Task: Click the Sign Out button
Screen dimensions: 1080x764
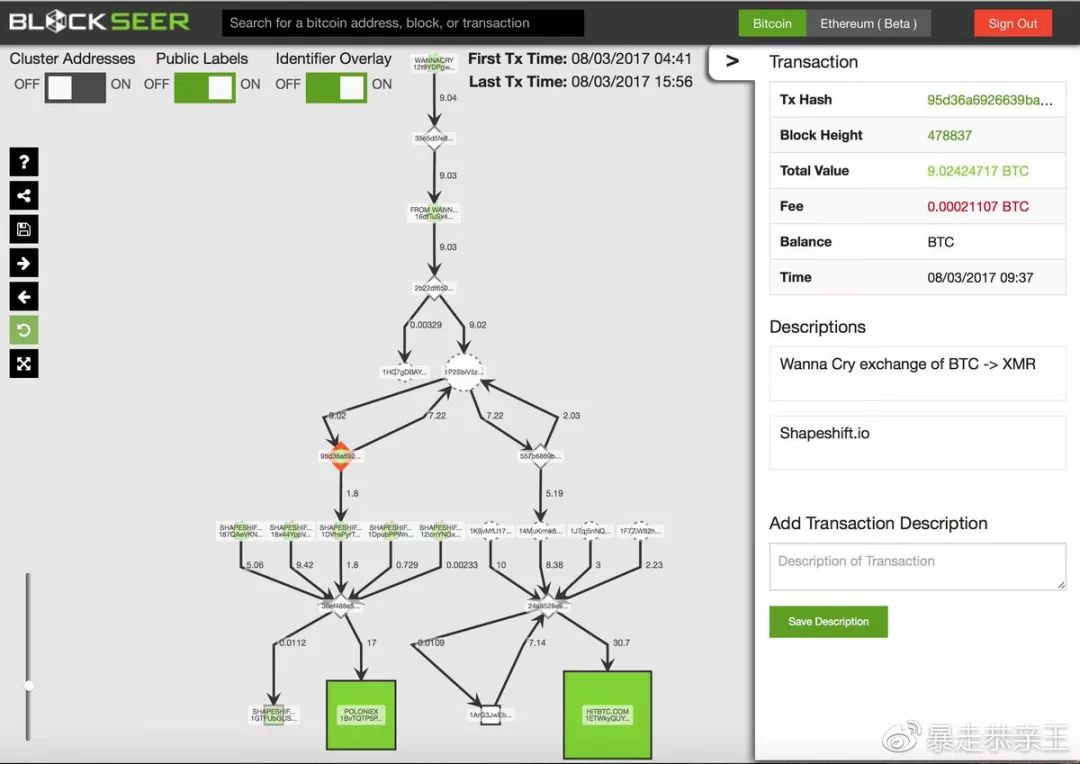Action: (x=1012, y=23)
